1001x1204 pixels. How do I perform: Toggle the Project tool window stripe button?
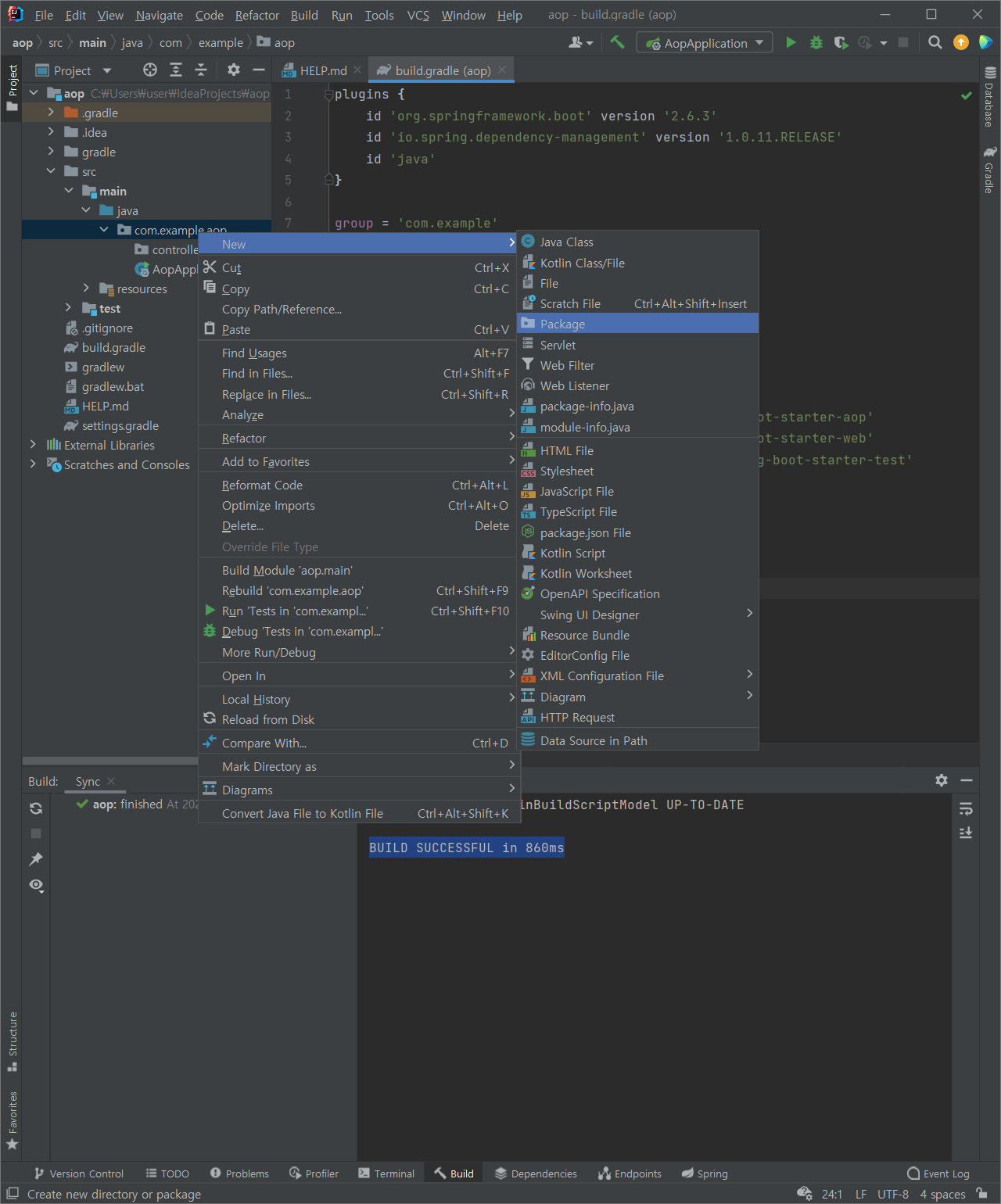coord(13,87)
